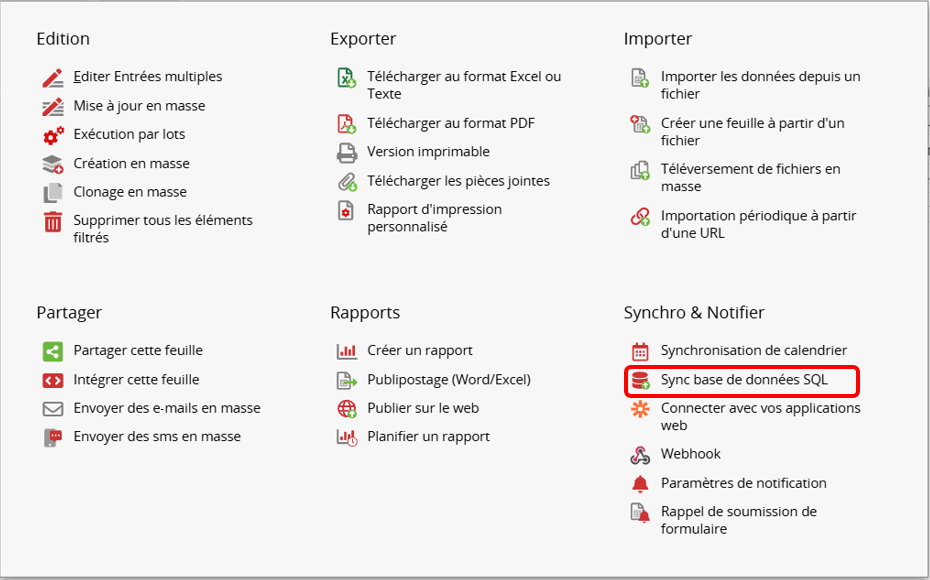930x580 pixels.
Task: Click the trash icon for Supprimer tous les éléments filtrés
Action: click(x=53, y=222)
